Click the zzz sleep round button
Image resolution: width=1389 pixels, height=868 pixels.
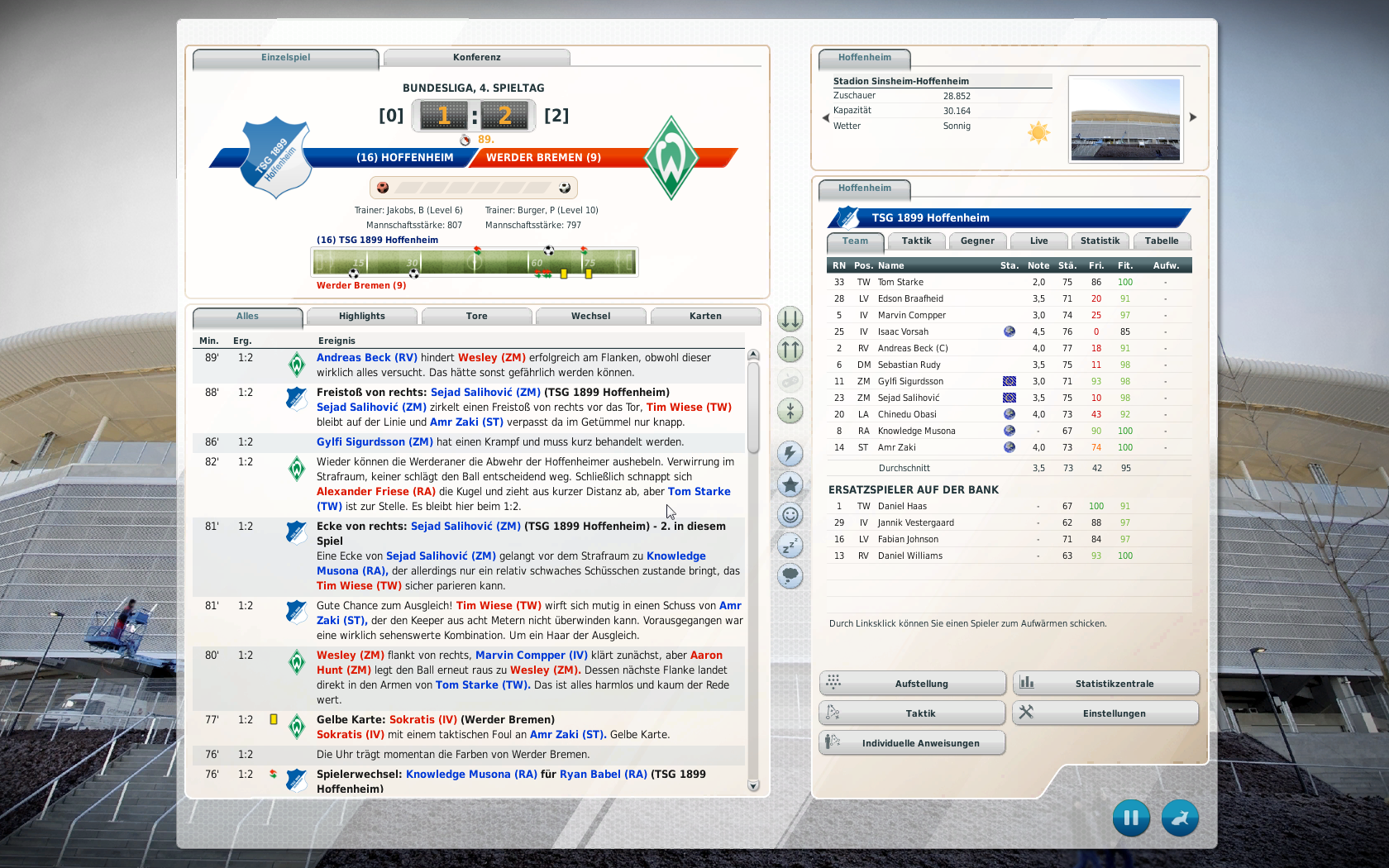790,546
